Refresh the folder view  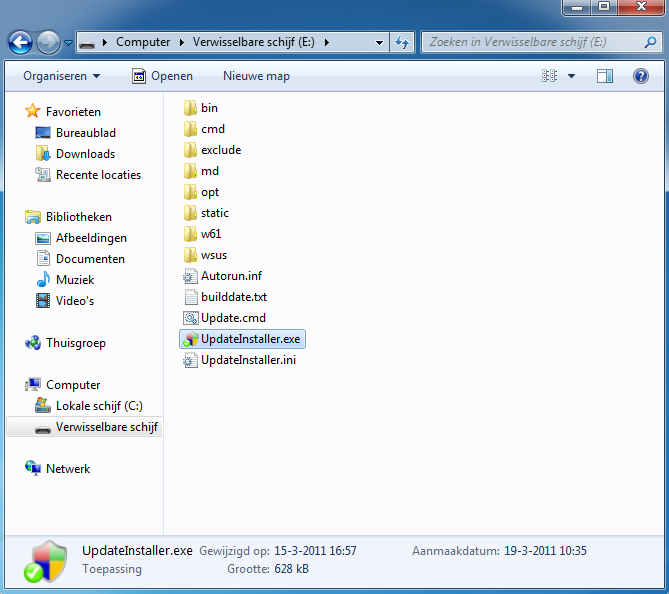401,42
